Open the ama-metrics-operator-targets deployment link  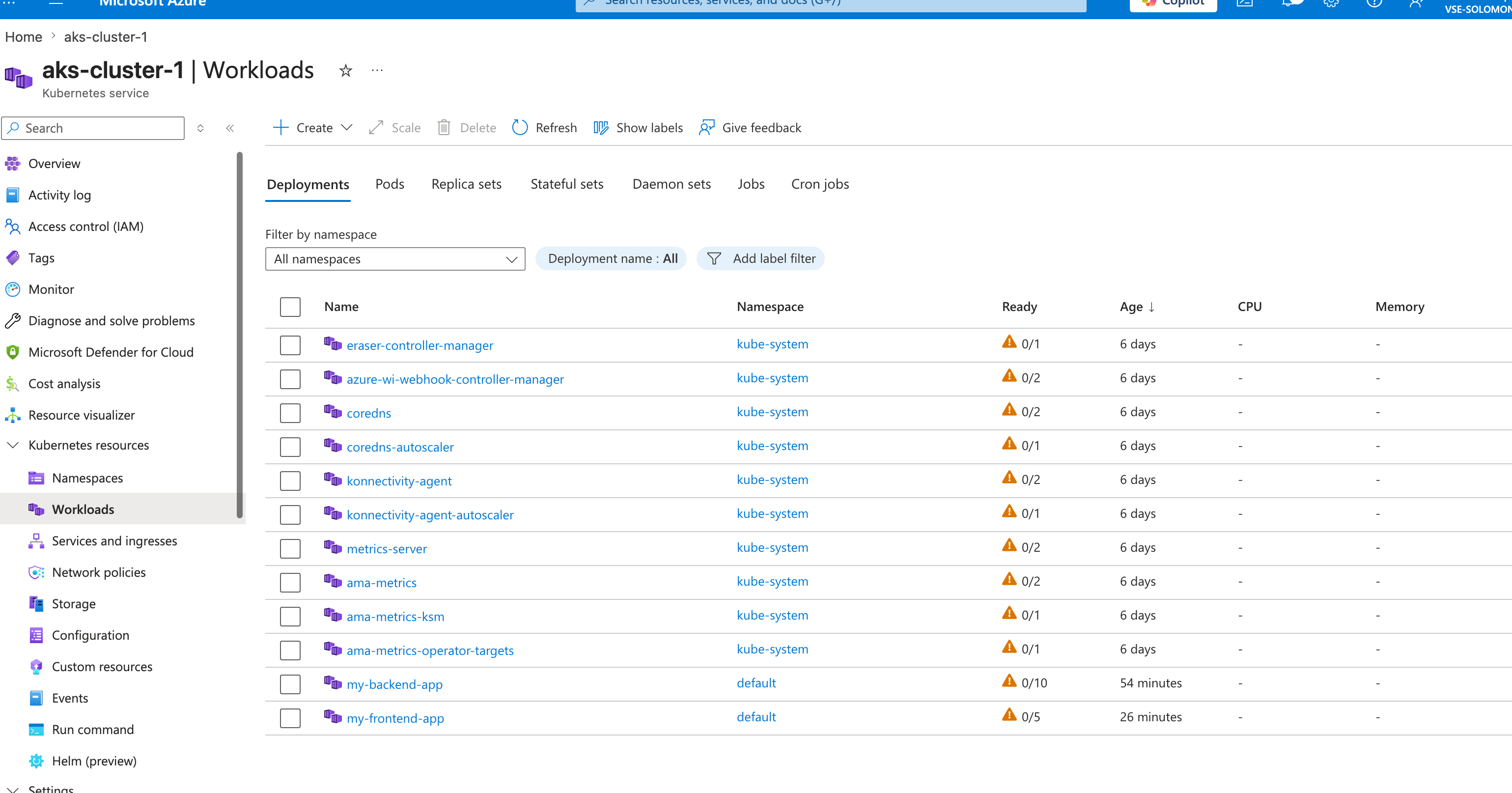(430, 651)
